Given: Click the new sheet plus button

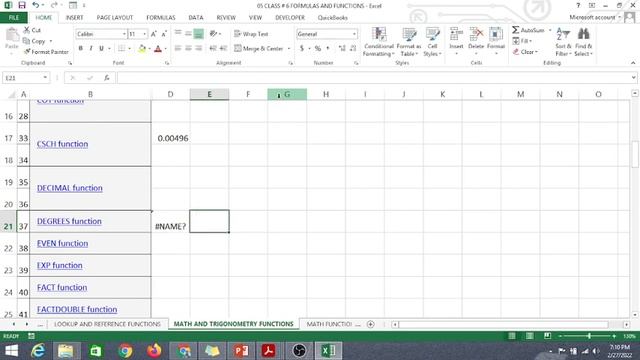Looking at the screenshot, I should tap(371, 324).
